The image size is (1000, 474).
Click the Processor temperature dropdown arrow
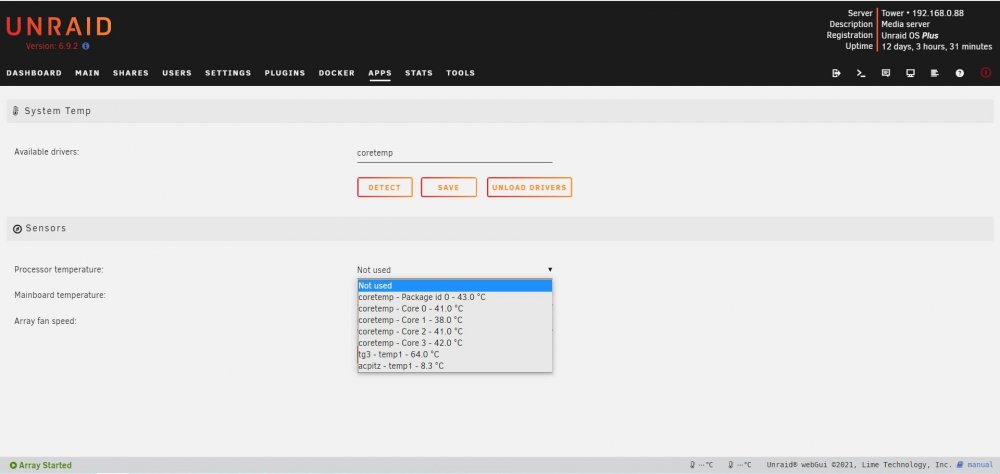pyautogui.click(x=550, y=270)
